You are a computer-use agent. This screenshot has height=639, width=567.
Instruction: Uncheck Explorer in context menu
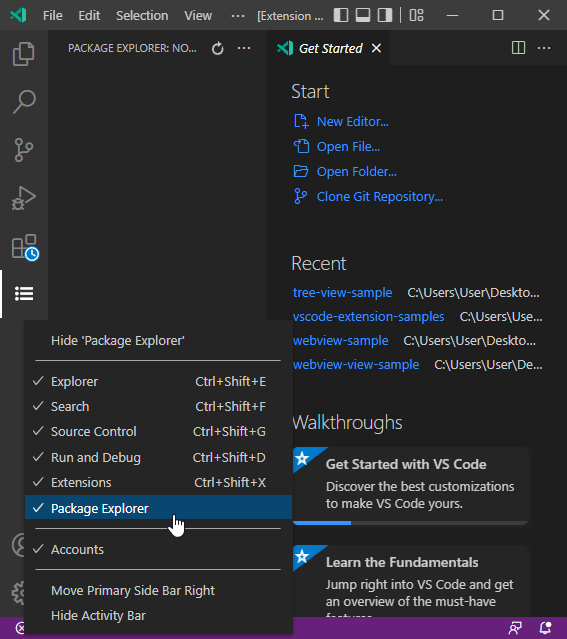click(158, 381)
